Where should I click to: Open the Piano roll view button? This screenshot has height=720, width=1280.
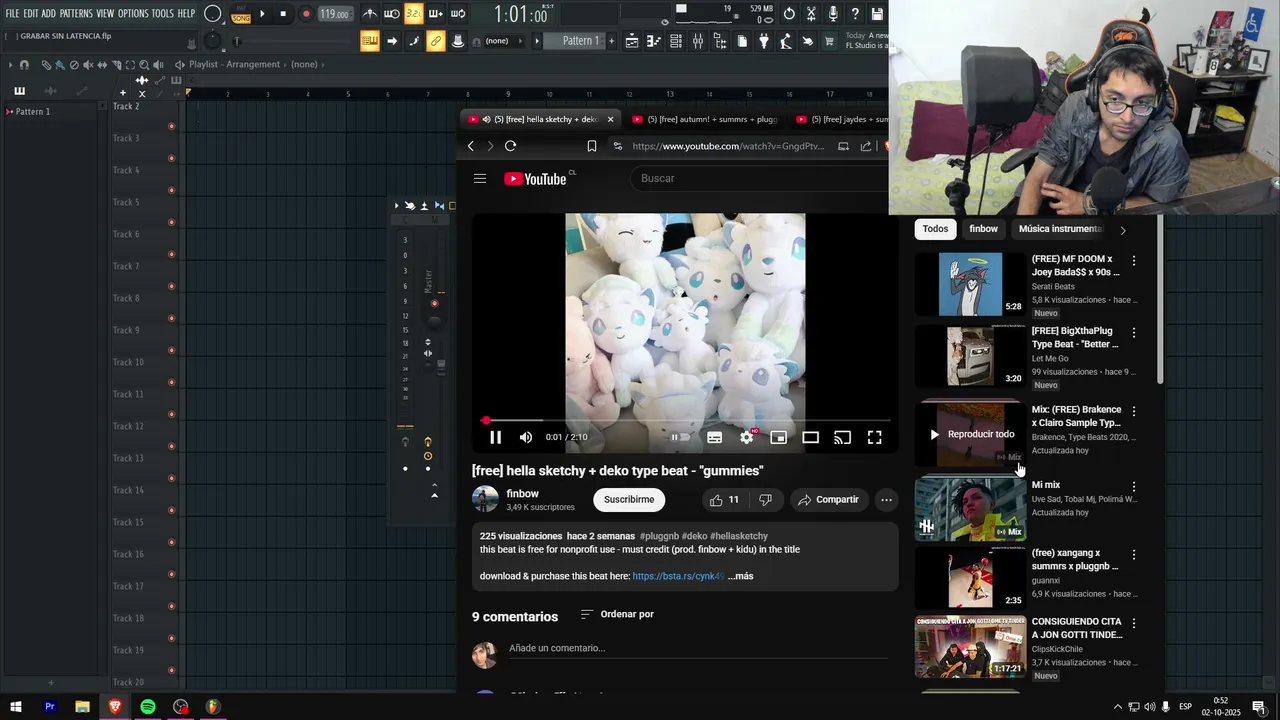(x=653, y=41)
